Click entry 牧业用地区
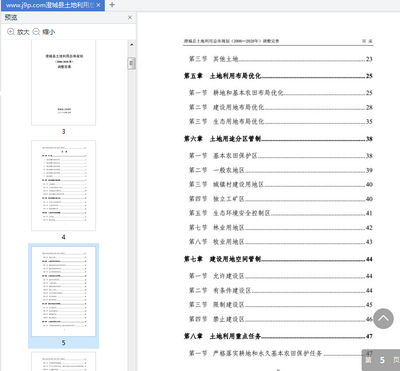This screenshot has width=400, height=371. pyautogui.click(x=280, y=242)
